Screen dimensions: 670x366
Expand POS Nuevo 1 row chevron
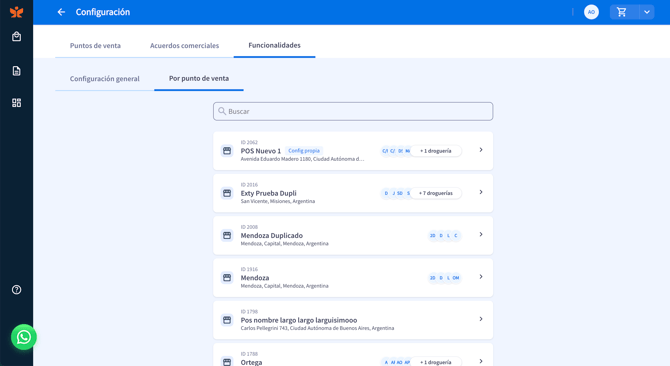coord(481,150)
